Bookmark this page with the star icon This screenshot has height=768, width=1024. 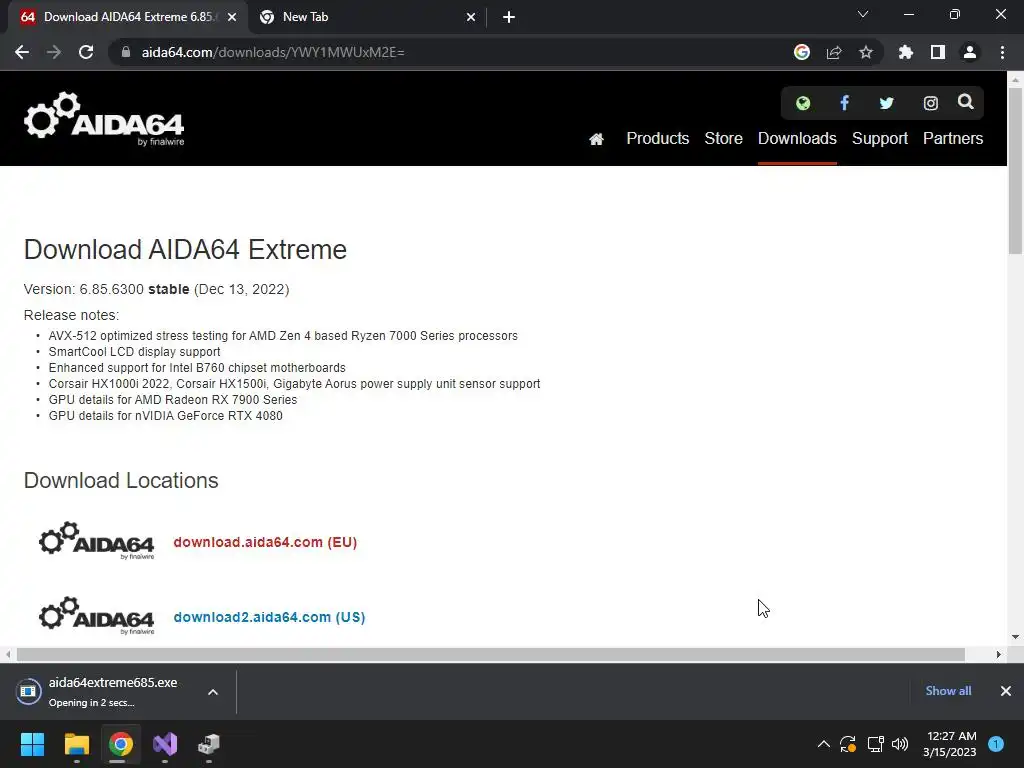point(866,52)
